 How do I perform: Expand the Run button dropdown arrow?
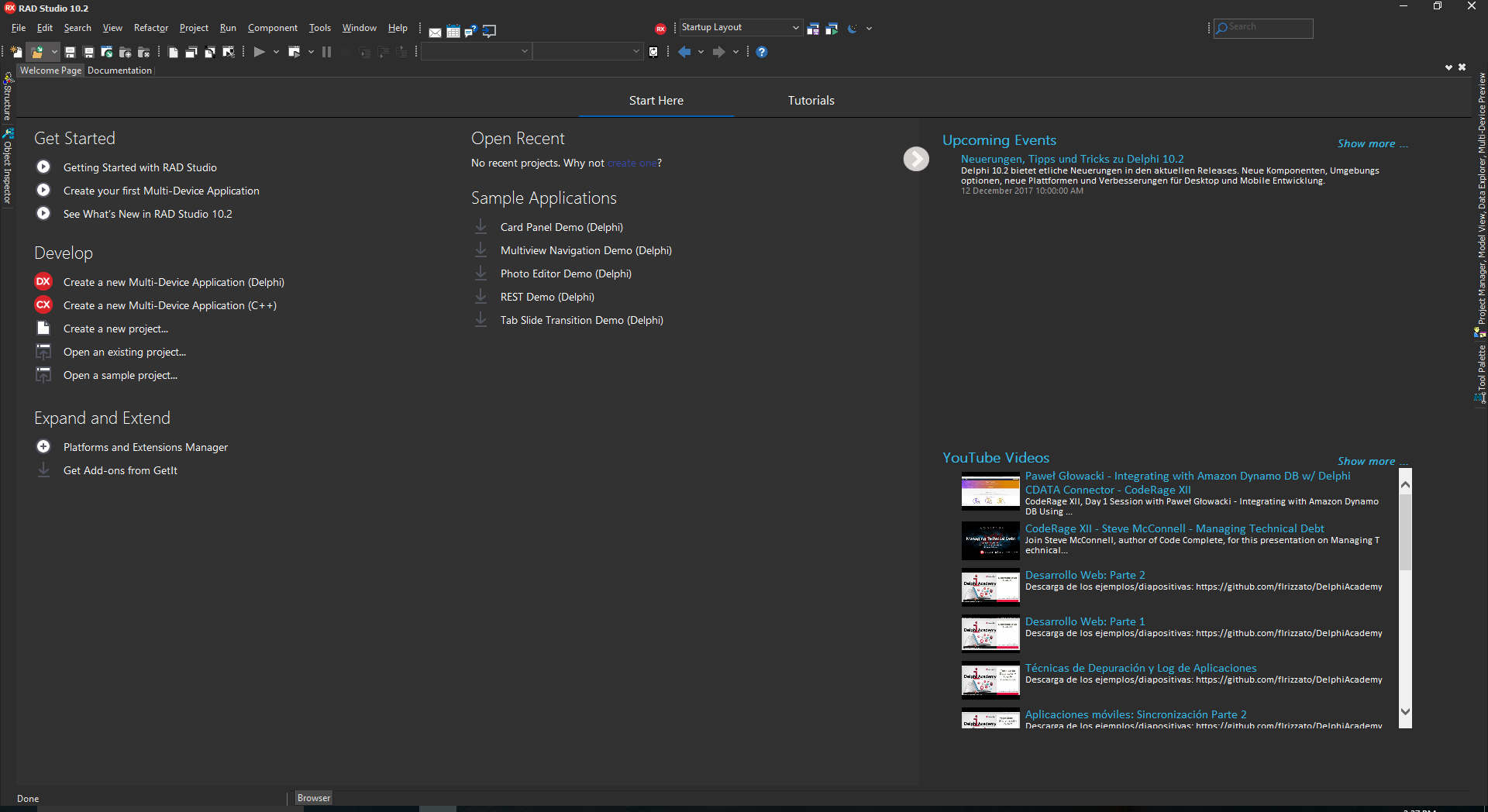click(276, 52)
